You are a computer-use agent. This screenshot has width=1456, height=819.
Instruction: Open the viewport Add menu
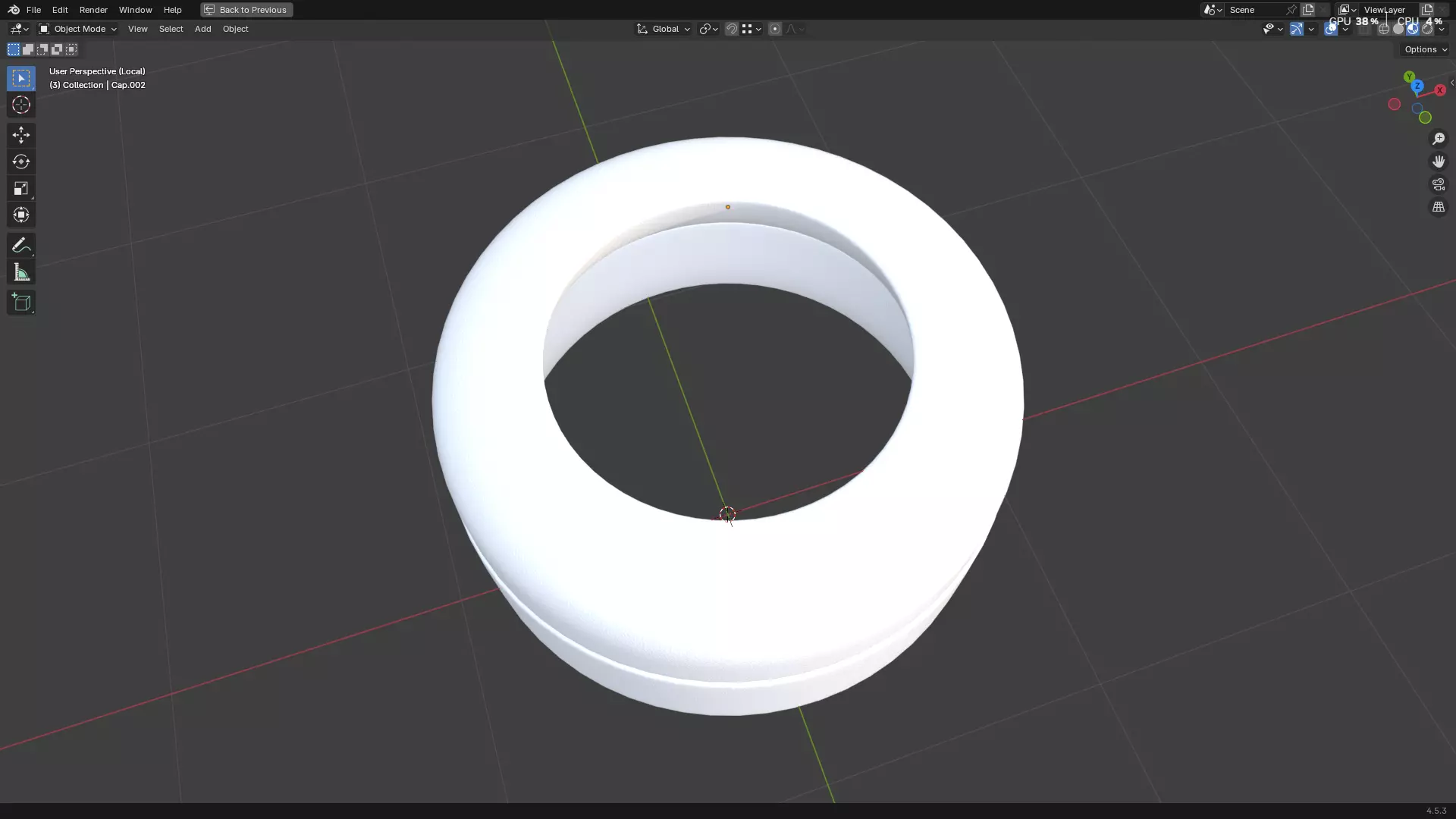click(x=202, y=29)
